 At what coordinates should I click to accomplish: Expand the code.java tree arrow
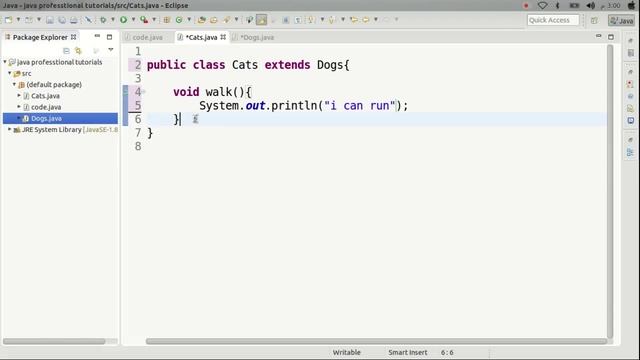pos(19,107)
